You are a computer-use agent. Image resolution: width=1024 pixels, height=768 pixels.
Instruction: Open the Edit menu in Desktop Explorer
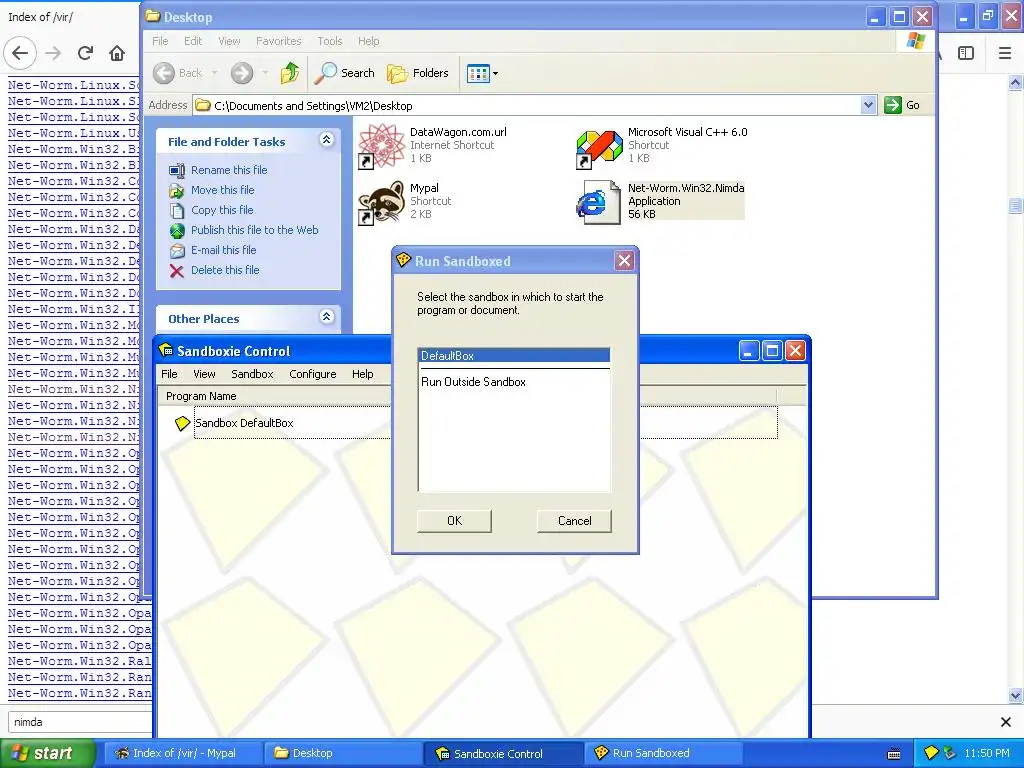click(193, 41)
